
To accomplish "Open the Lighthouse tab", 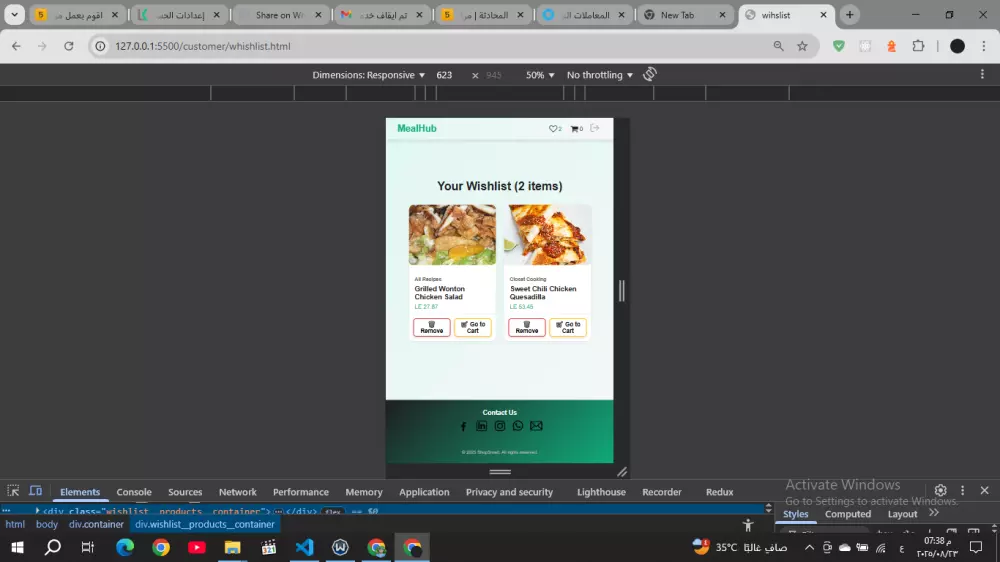I will (601, 492).
